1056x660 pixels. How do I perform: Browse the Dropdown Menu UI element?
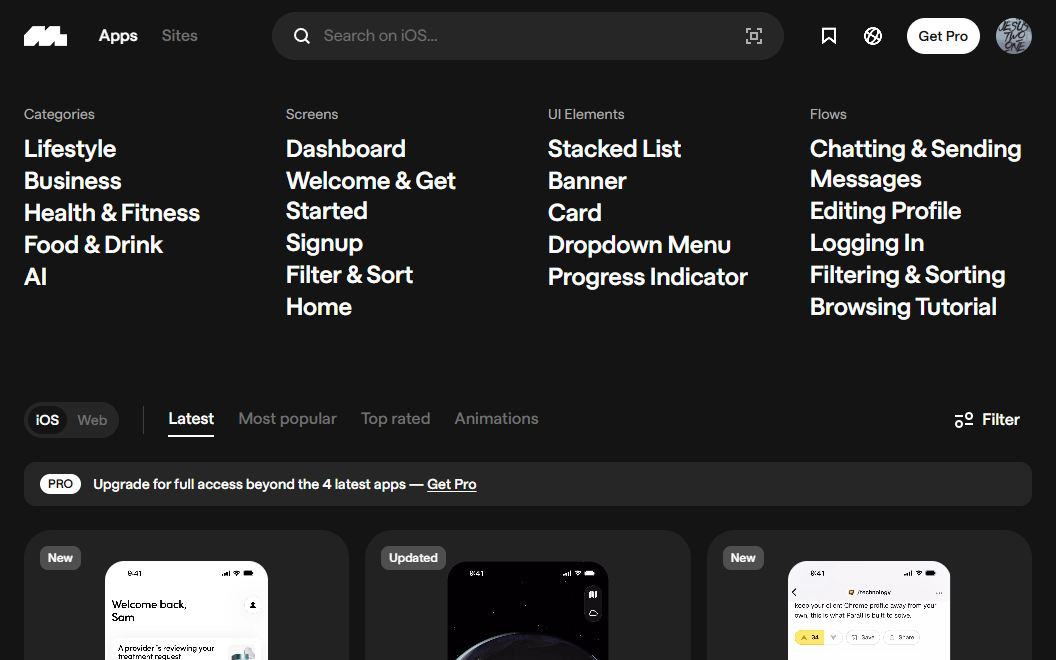pyautogui.click(x=639, y=245)
